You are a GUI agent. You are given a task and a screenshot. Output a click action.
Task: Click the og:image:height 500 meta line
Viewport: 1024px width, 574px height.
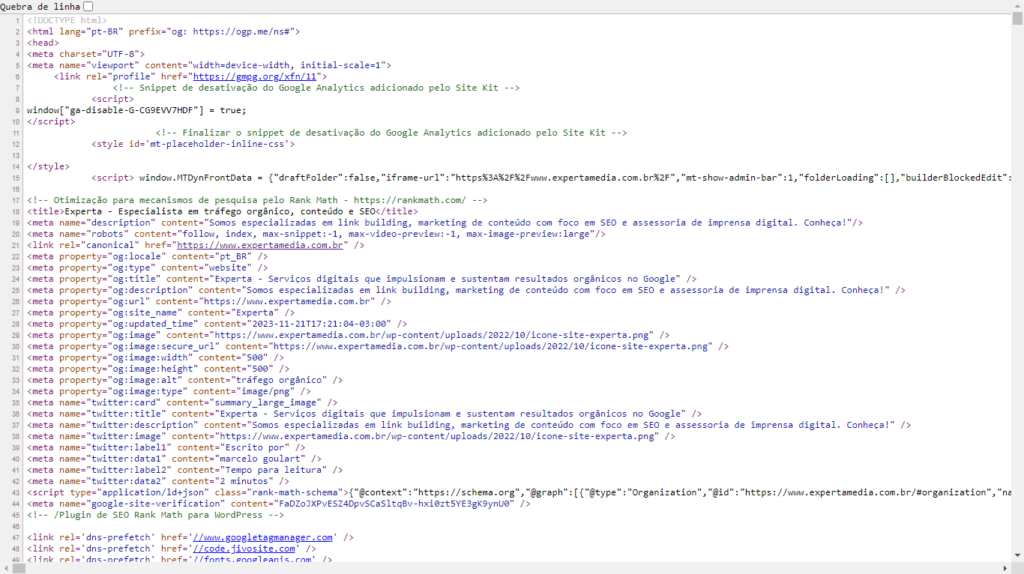pyautogui.click(x=158, y=369)
